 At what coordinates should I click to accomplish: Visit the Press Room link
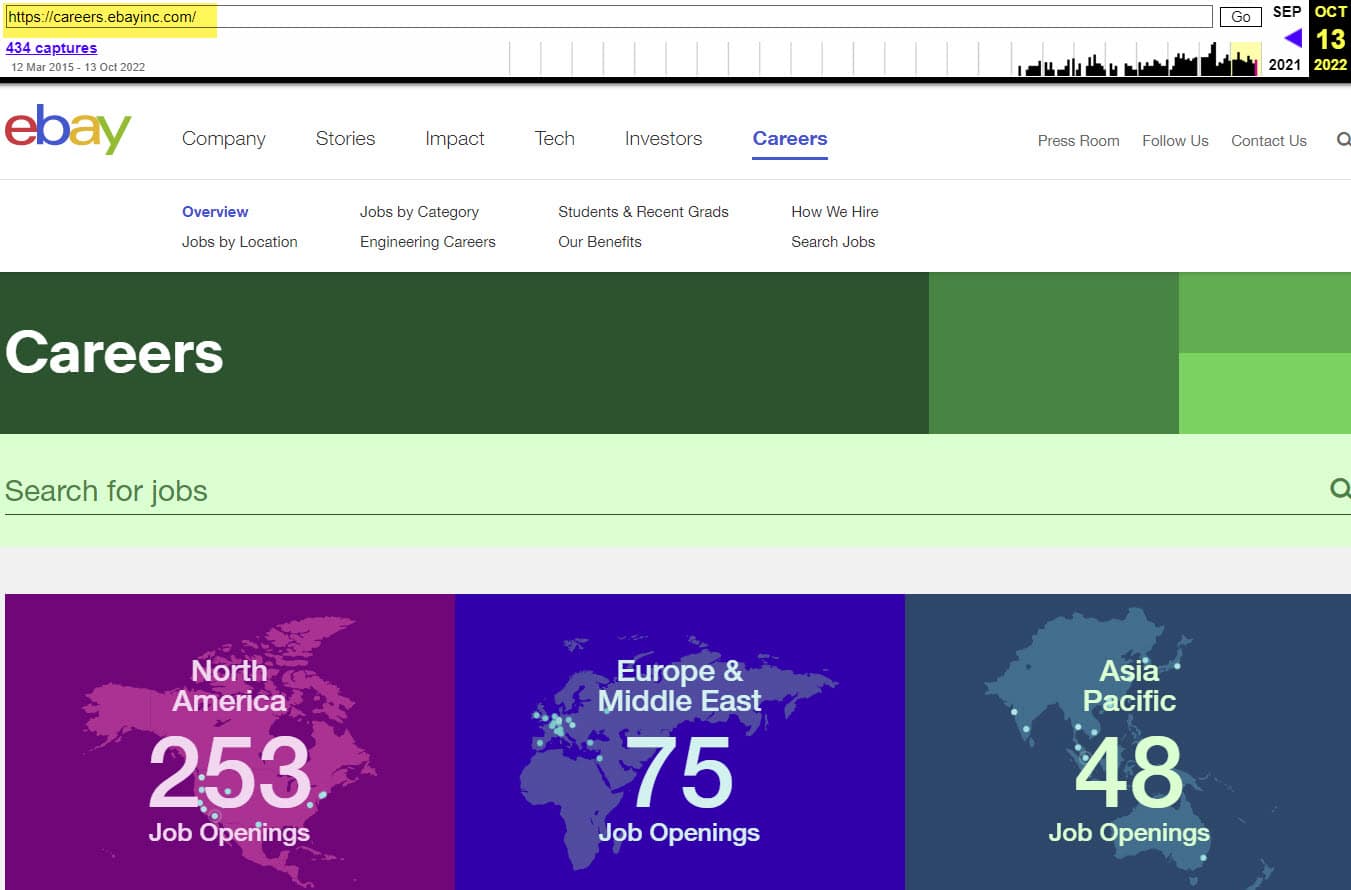pyautogui.click(x=1078, y=141)
